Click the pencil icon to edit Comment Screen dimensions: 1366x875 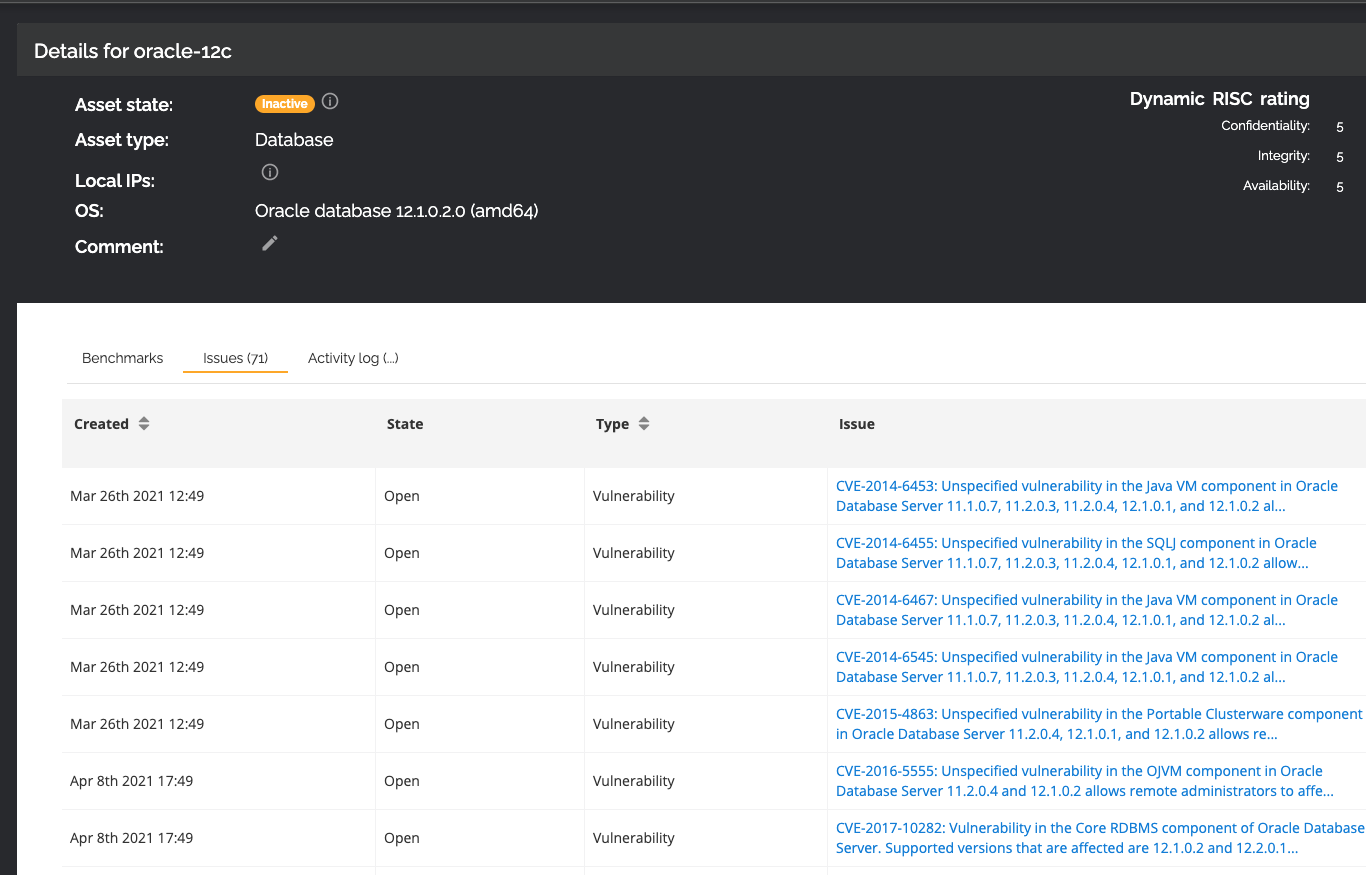point(270,243)
